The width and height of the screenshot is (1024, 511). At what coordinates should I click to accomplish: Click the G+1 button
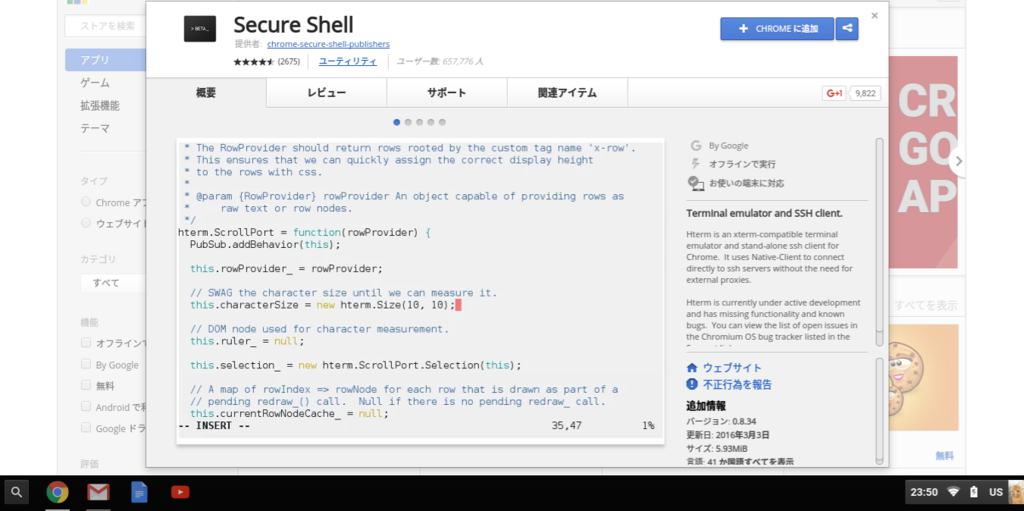(x=835, y=93)
